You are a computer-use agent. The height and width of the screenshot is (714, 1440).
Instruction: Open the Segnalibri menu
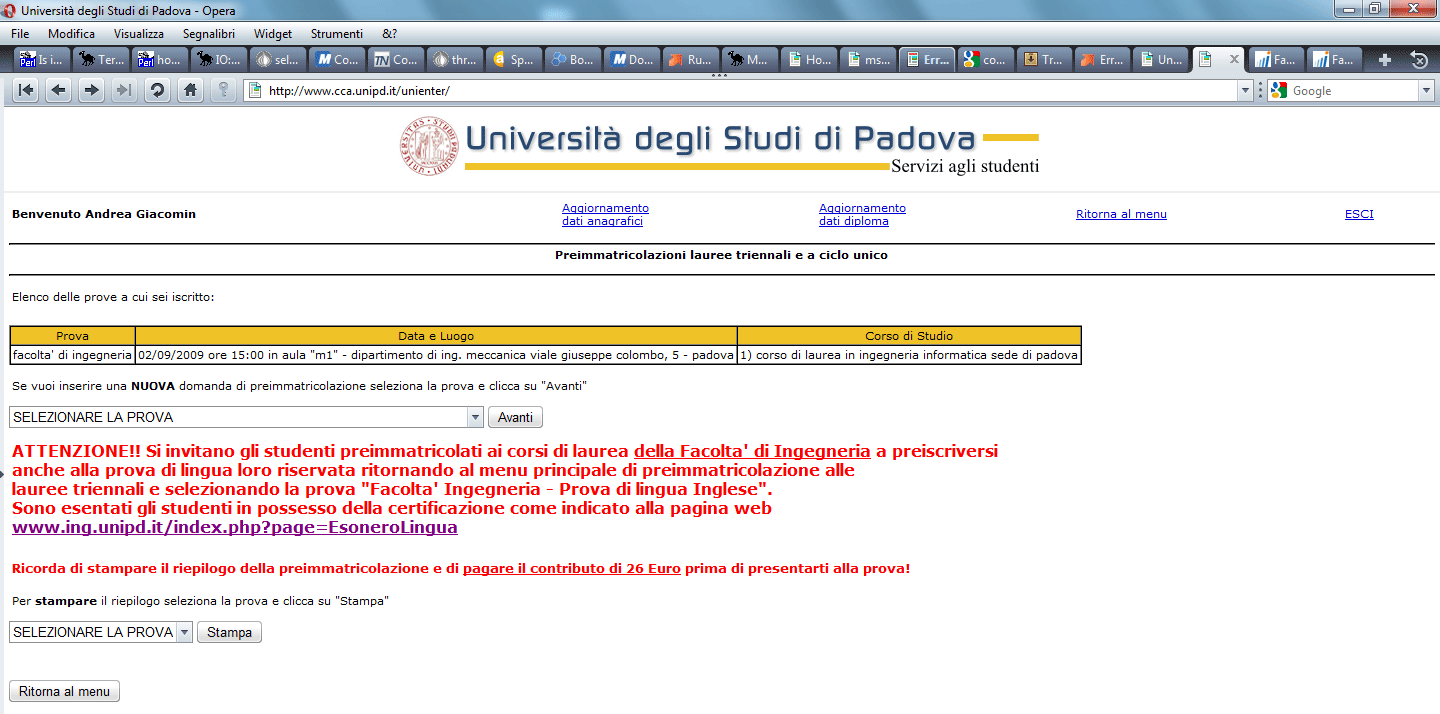click(x=209, y=33)
